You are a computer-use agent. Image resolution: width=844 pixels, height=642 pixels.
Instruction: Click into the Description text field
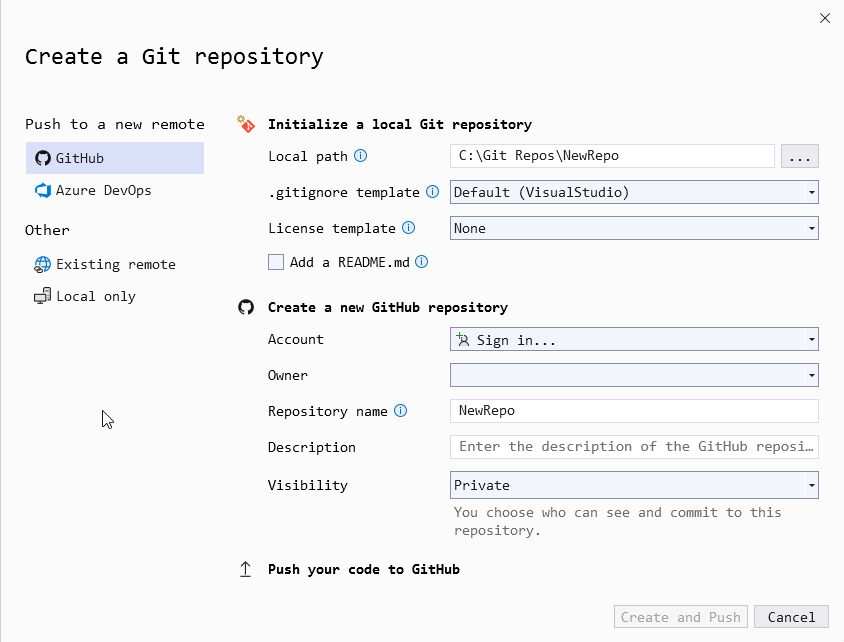point(634,447)
